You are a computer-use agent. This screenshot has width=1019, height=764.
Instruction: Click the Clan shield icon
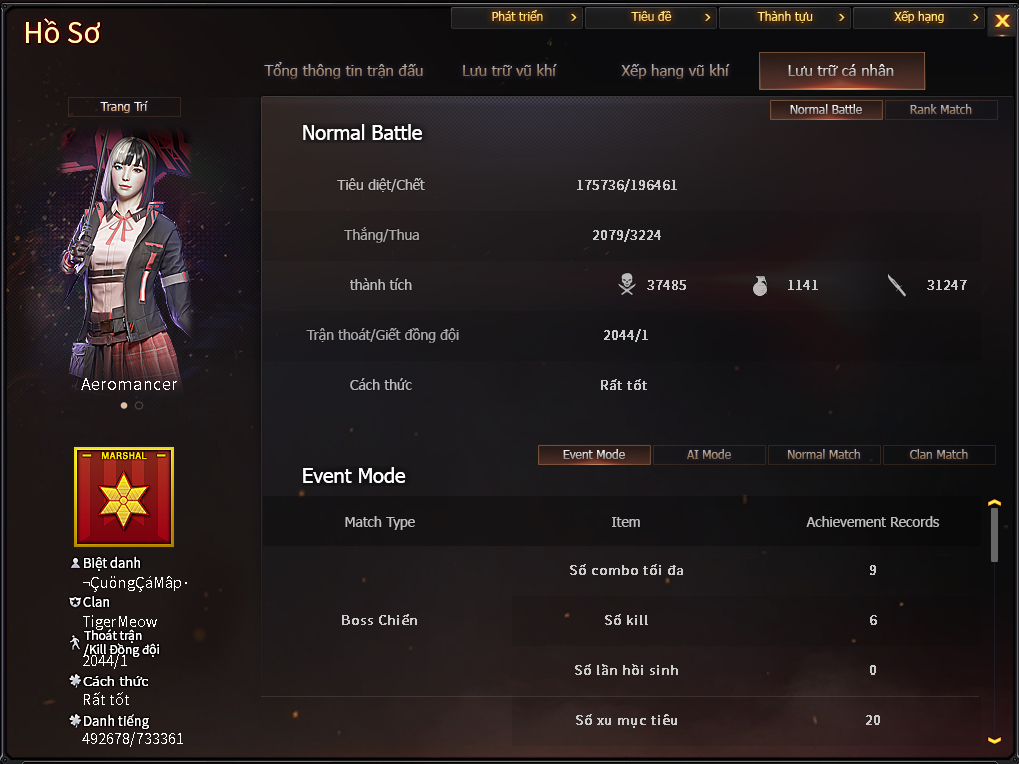tap(75, 602)
